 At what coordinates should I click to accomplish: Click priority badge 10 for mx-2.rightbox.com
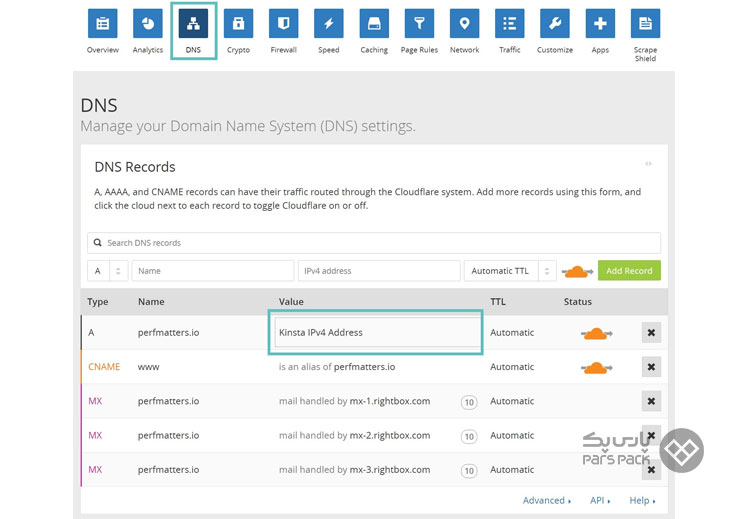coord(469,437)
